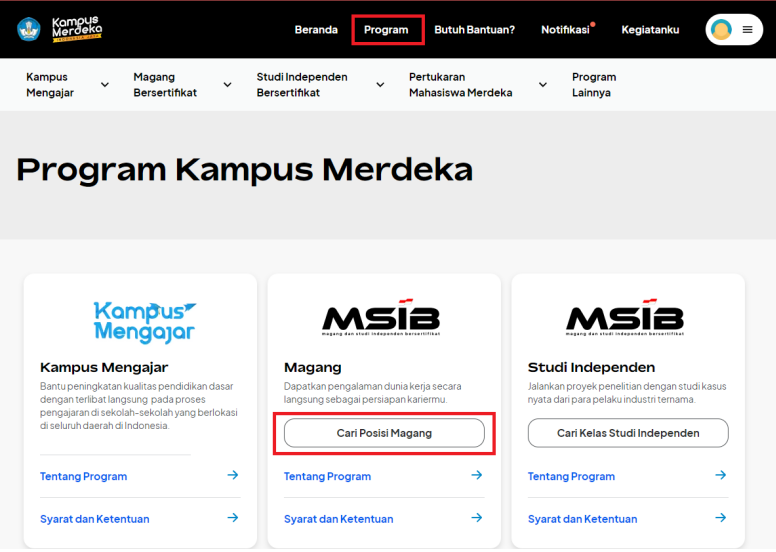Click arrow beside Kampus Mengajar Tentang Program
This screenshot has width=776, height=552.
(233, 475)
